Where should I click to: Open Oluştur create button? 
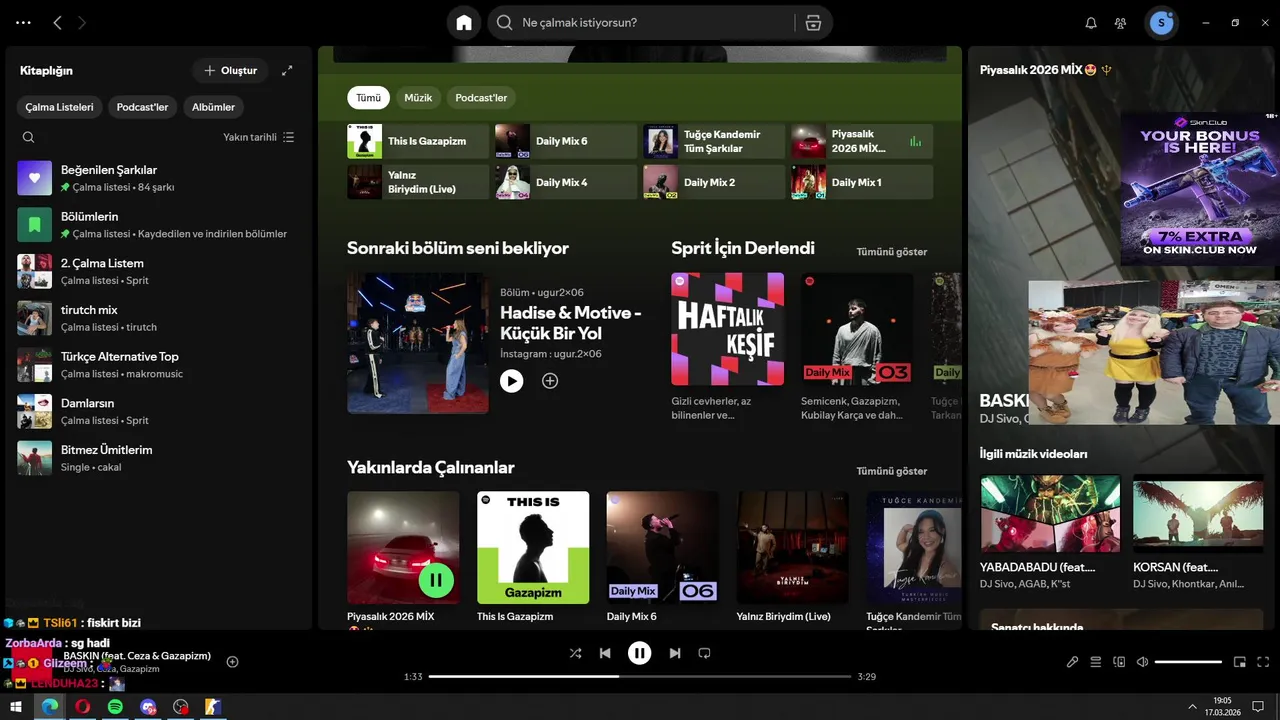pos(230,71)
